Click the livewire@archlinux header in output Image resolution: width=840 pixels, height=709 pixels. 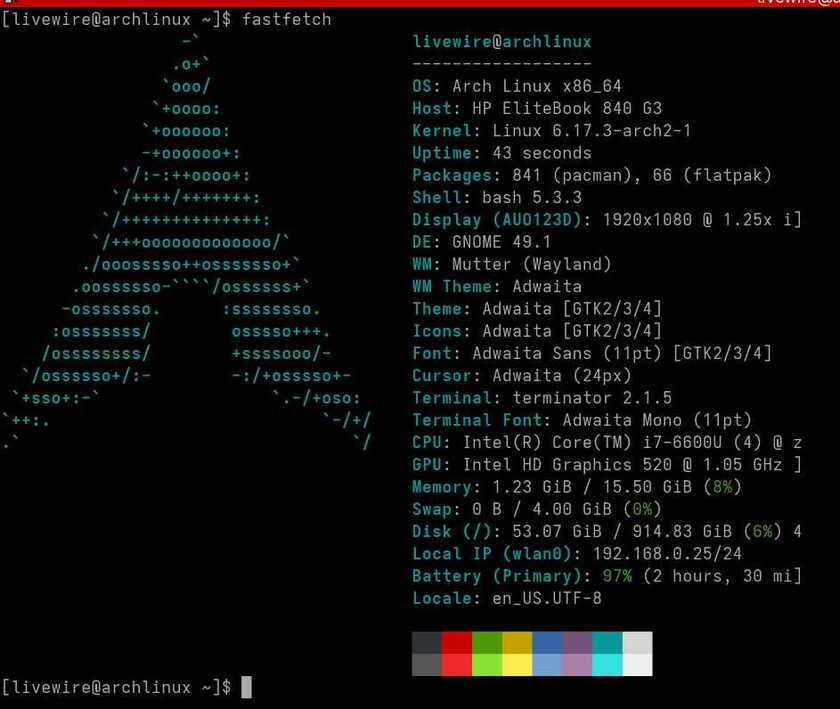(502, 41)
